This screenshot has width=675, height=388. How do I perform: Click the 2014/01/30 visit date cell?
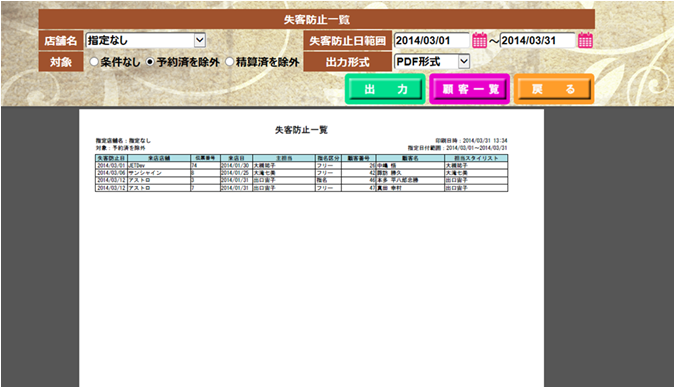click(x=236, y=165)
